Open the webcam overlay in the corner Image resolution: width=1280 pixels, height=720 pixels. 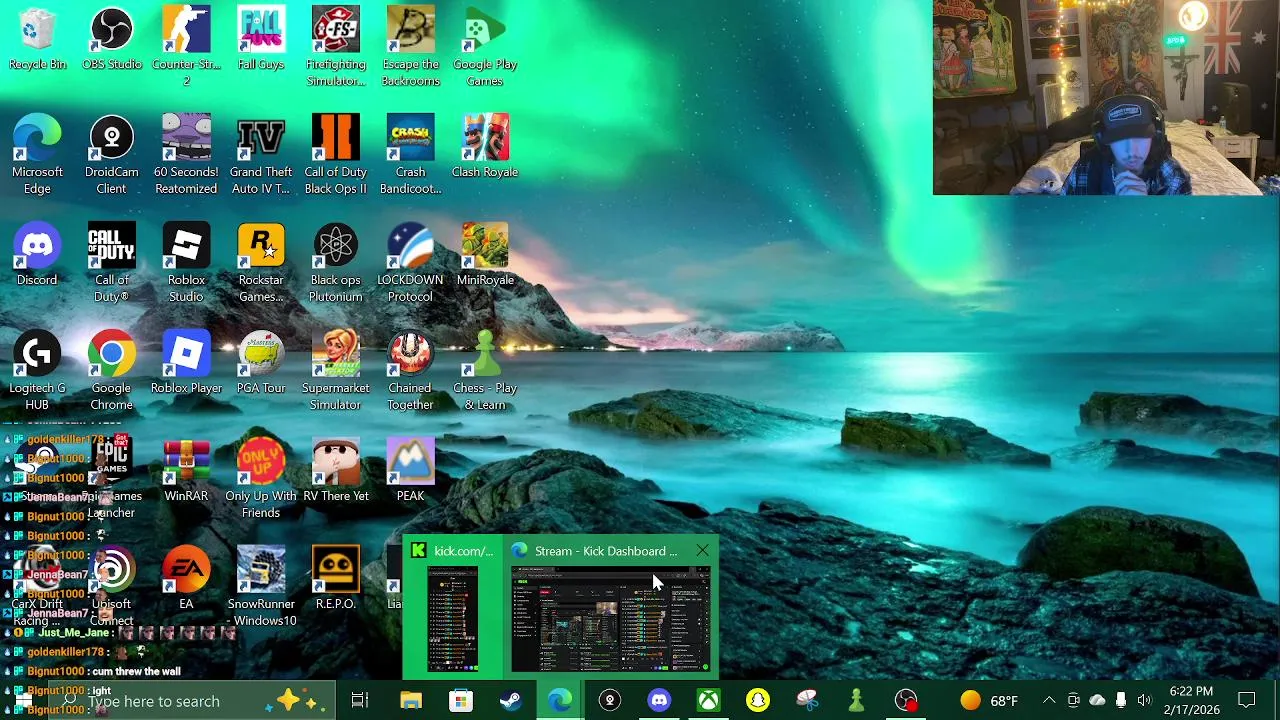pyautogui.click(x=1106, y=97)
